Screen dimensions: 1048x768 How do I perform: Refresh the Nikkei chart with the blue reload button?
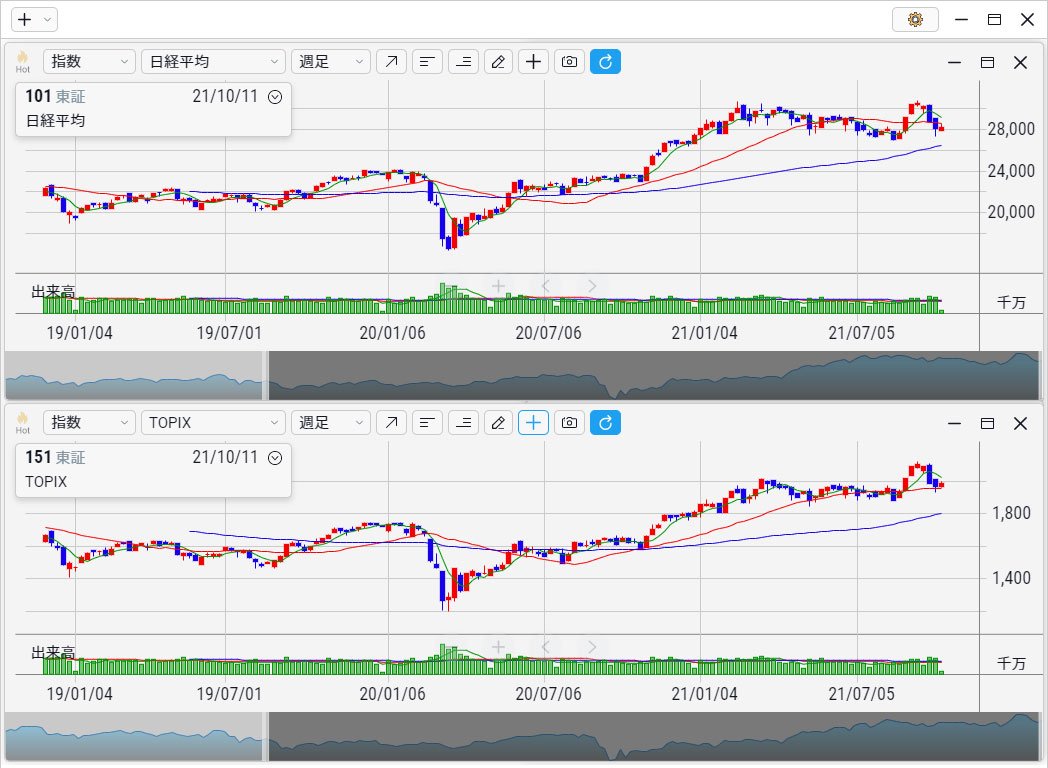pos(606,61)
